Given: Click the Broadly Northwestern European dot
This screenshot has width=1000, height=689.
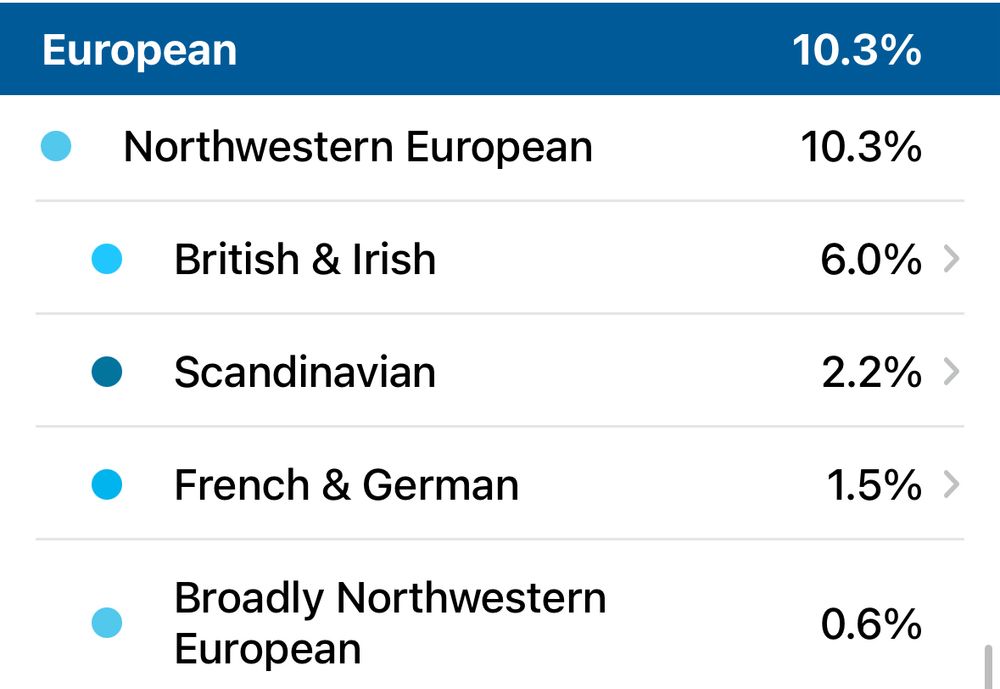Looking at the screenshot, I should 106,623.
